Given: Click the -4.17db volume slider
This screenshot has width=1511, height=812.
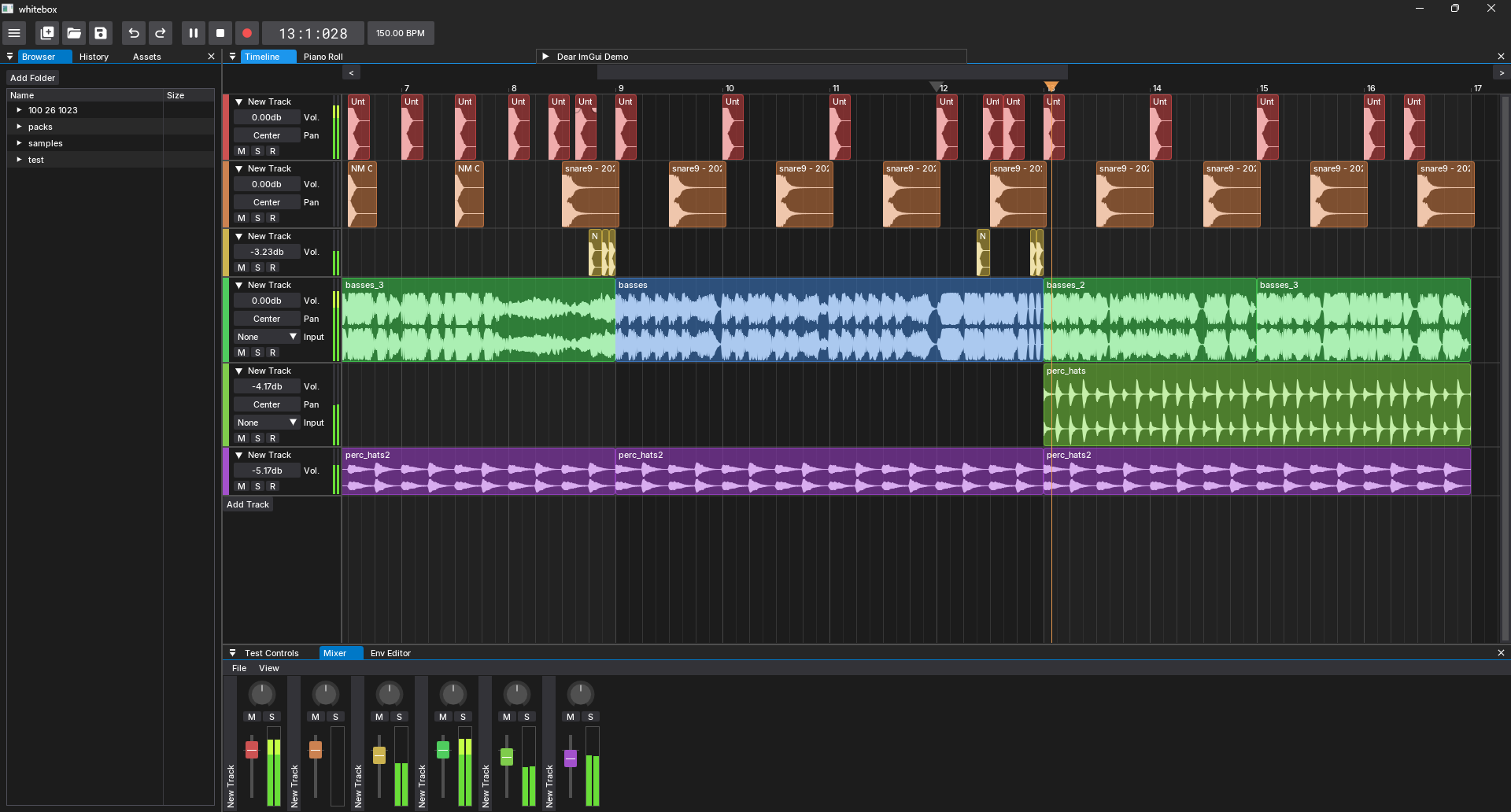Looking at the screenshot, I should coord(267,386).
